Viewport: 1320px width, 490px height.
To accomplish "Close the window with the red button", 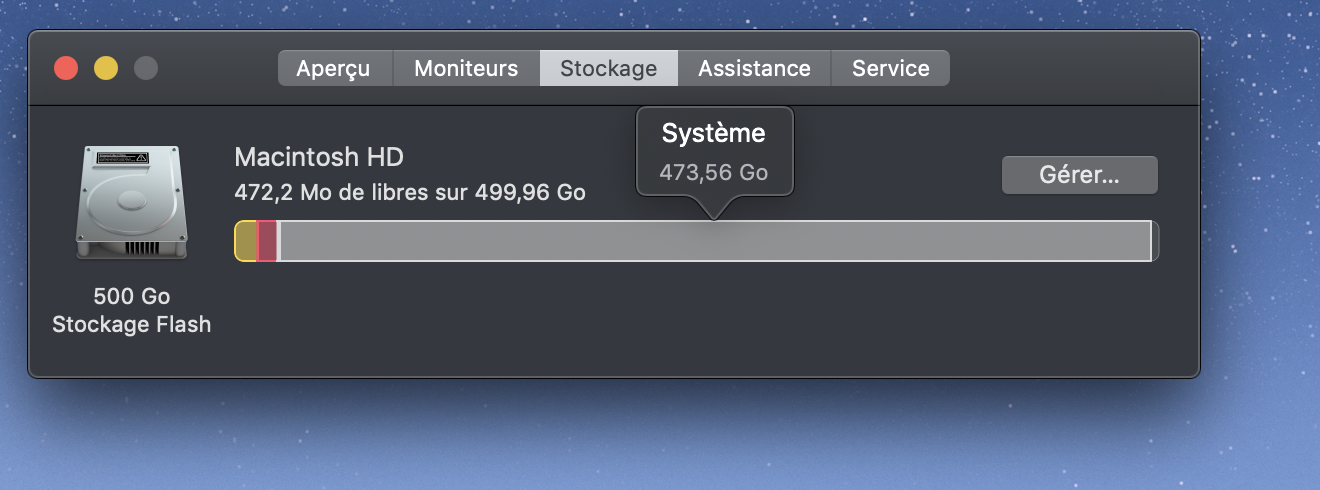I will click(x=66, y=68).
